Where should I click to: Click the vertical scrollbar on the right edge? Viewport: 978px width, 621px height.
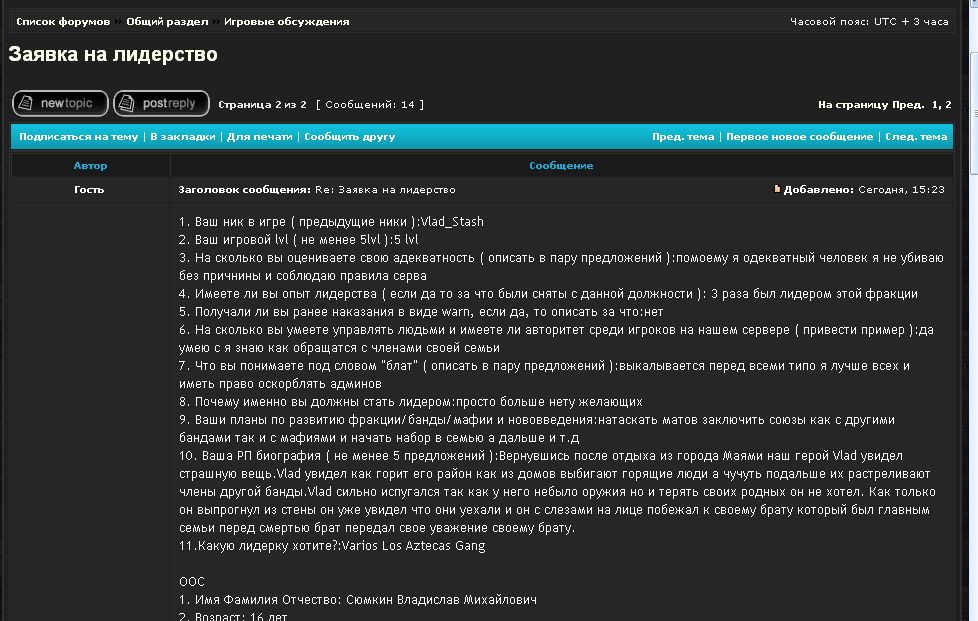[x=970, y=300]
